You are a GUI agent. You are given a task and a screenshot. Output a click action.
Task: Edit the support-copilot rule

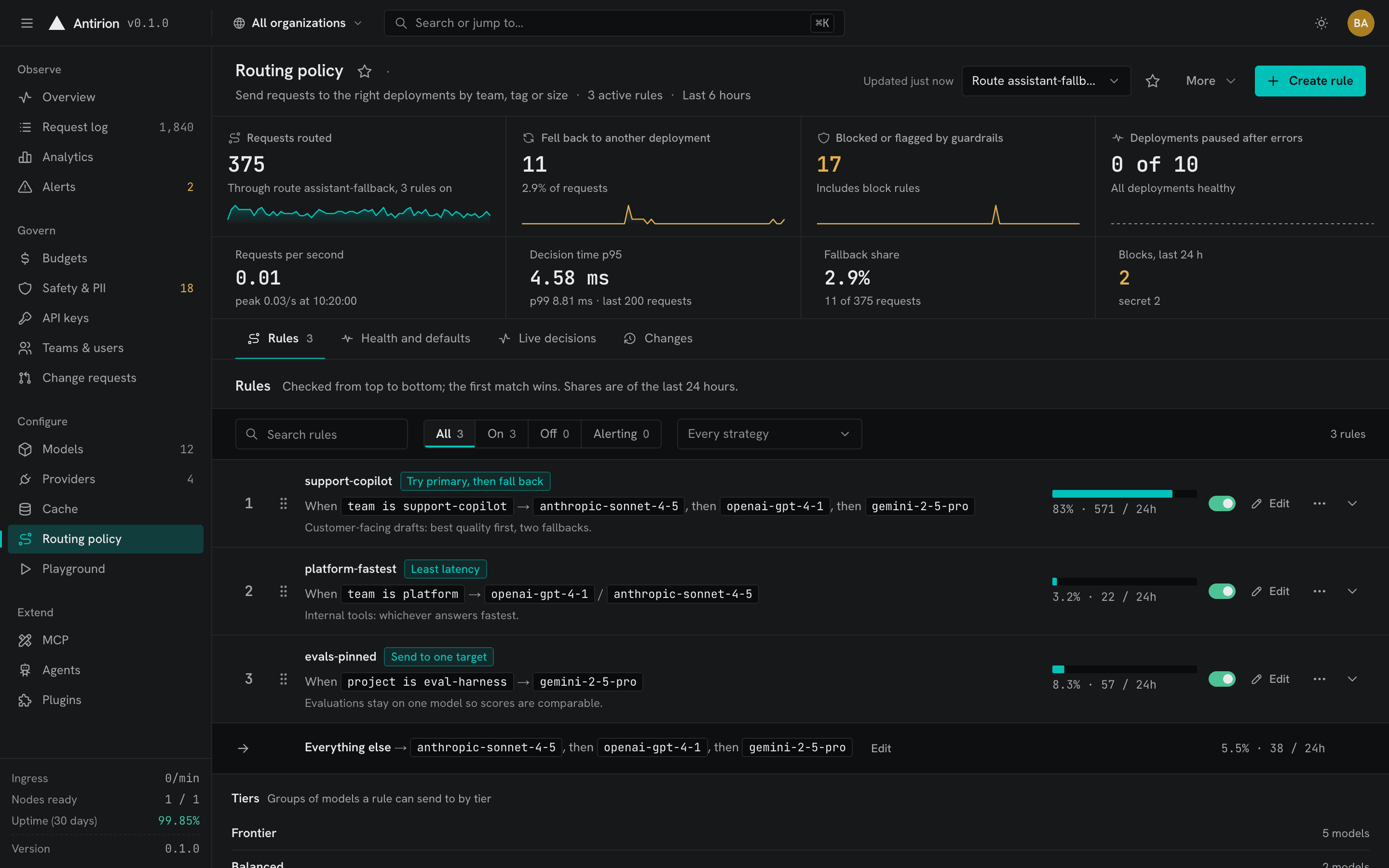click(x=1269, y=503)
